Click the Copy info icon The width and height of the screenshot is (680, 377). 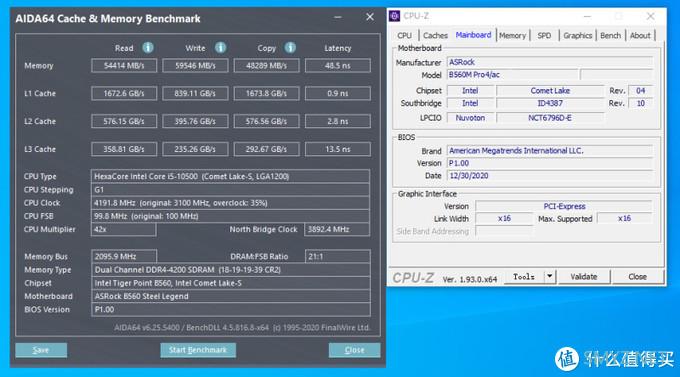pyautogui.click(x=290, y=47)
